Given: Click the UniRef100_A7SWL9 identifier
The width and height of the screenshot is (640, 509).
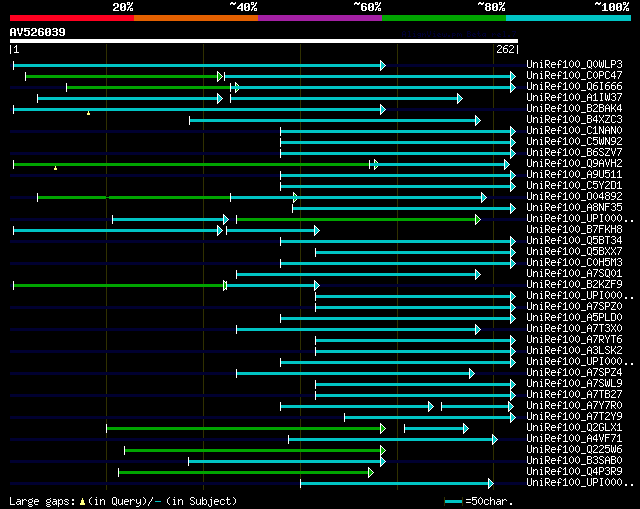Looking at the screenshot, I should click(x=574, y=384).
